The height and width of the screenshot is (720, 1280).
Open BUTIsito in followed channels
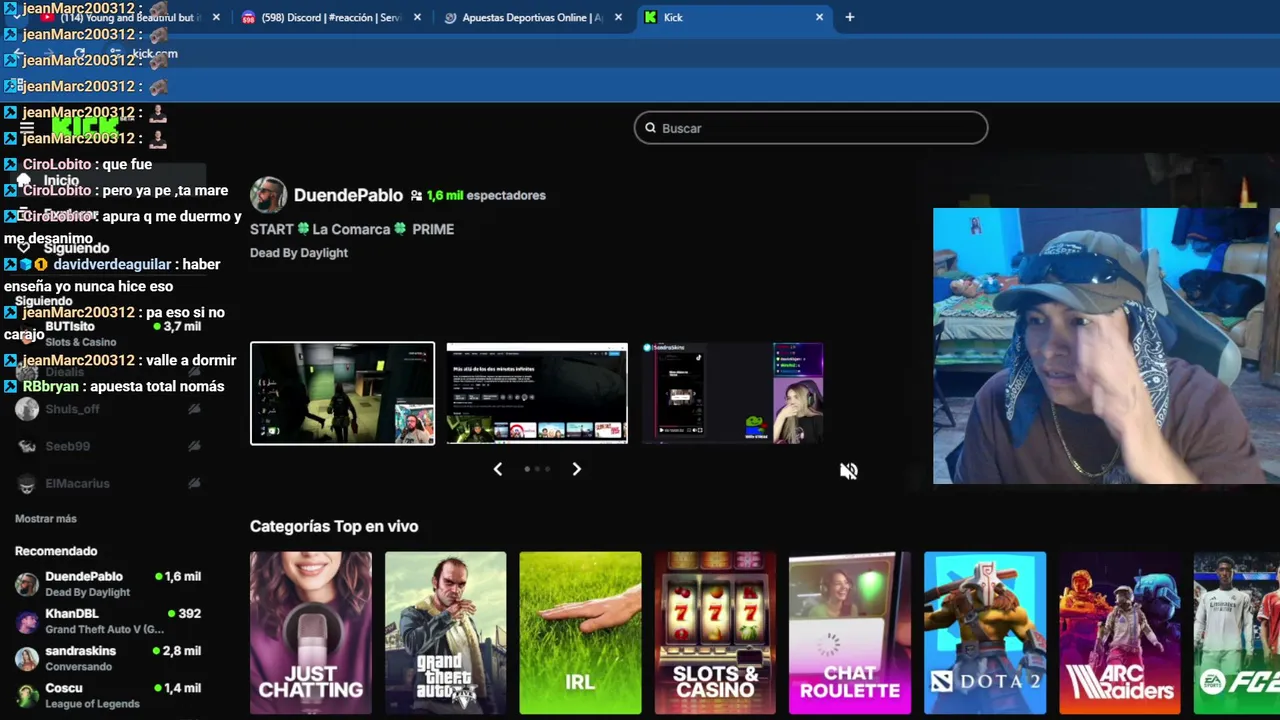(108, 334)
